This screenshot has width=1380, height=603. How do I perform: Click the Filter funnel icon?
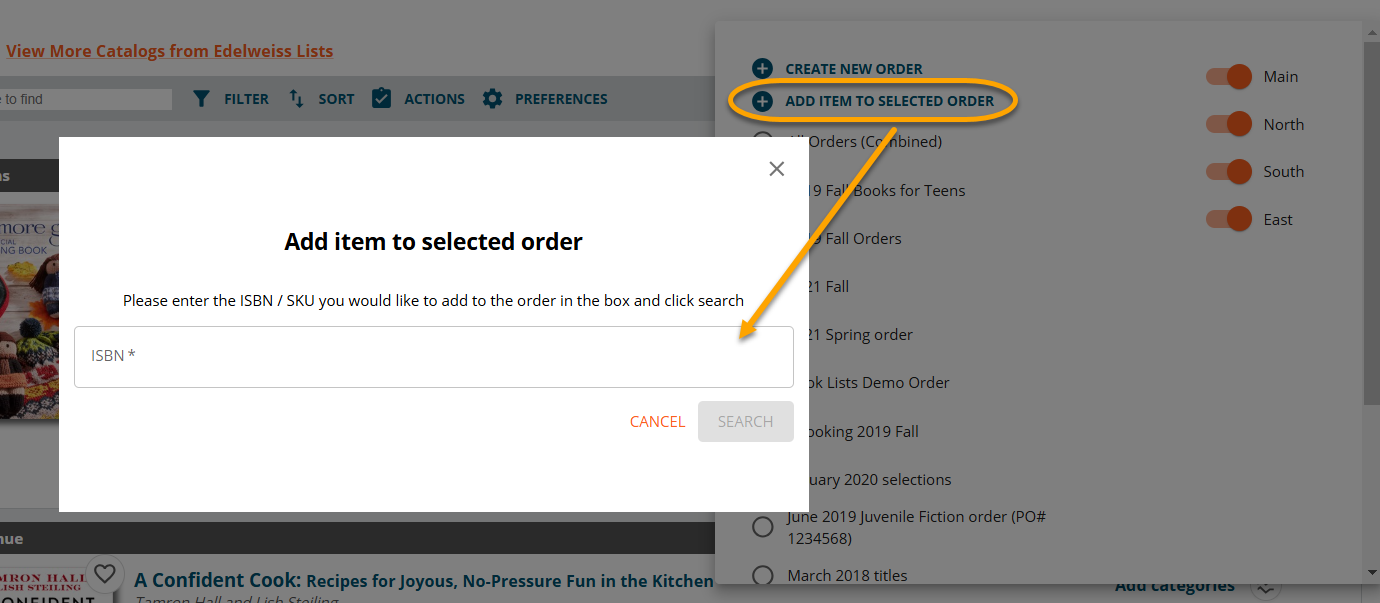[x=201, y=99]
